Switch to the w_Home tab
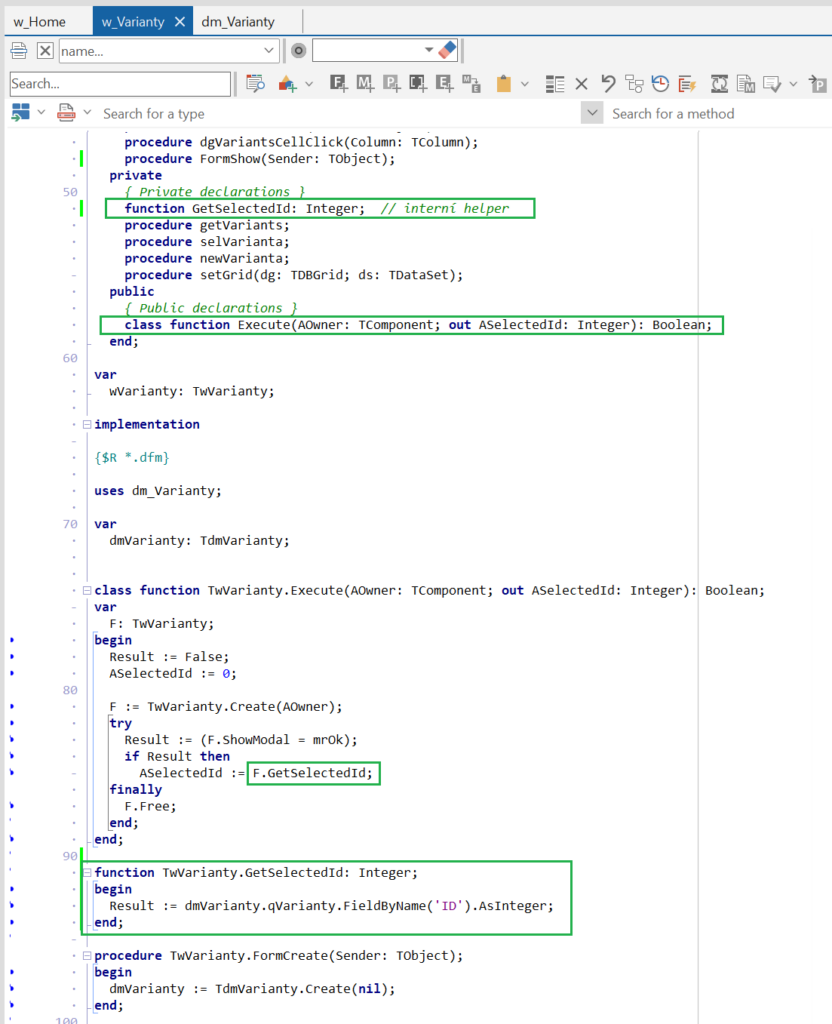Viewport: 832px width, 1024px height. pos(40,21)
